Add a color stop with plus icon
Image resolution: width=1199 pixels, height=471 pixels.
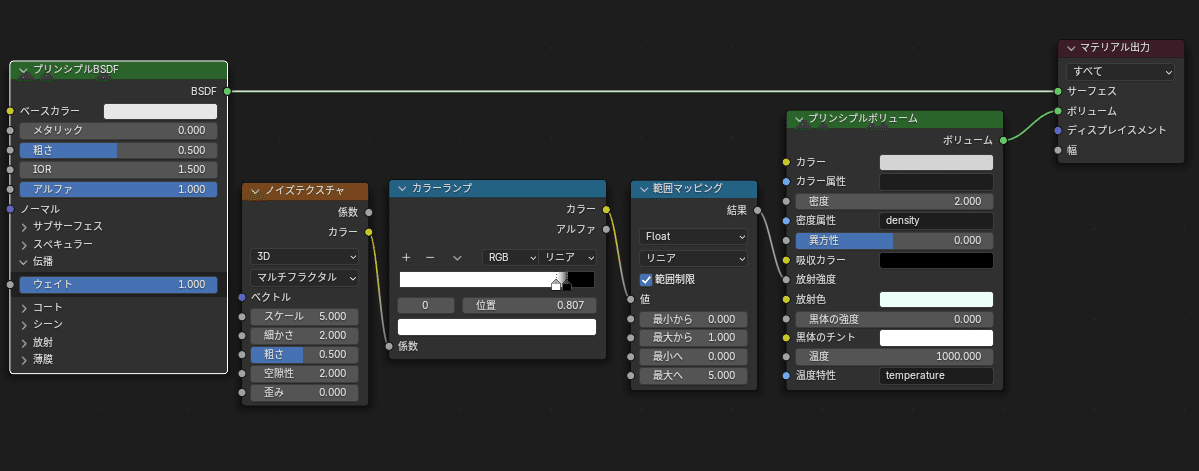406,258
